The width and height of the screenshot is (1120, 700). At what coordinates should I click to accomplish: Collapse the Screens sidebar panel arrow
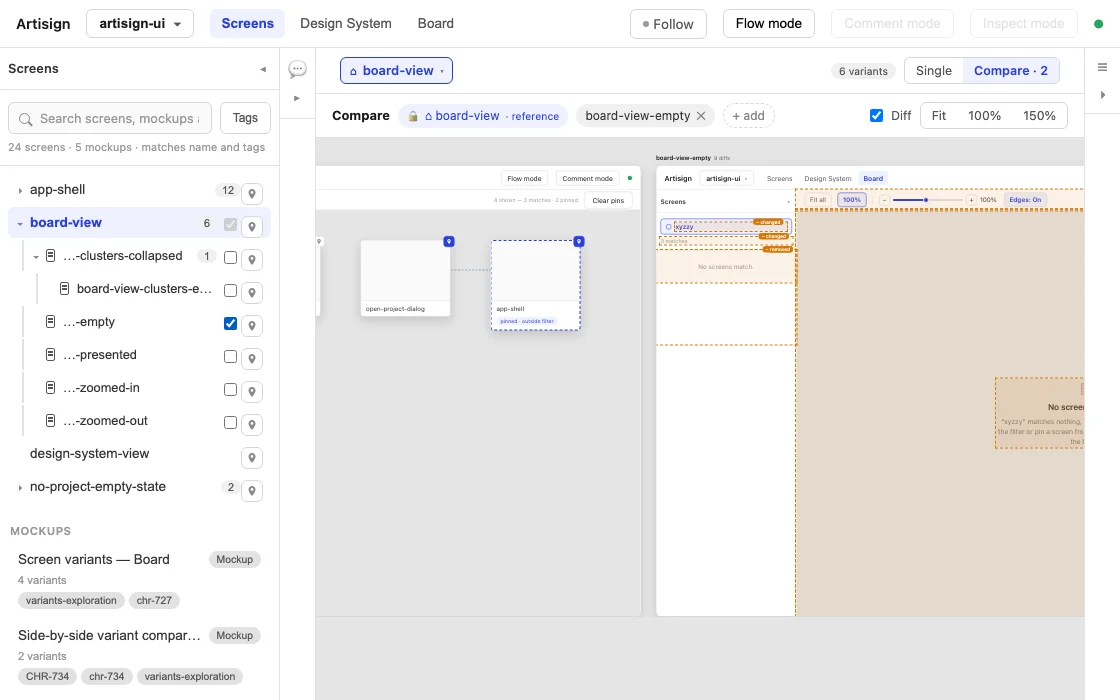(263, 69)
